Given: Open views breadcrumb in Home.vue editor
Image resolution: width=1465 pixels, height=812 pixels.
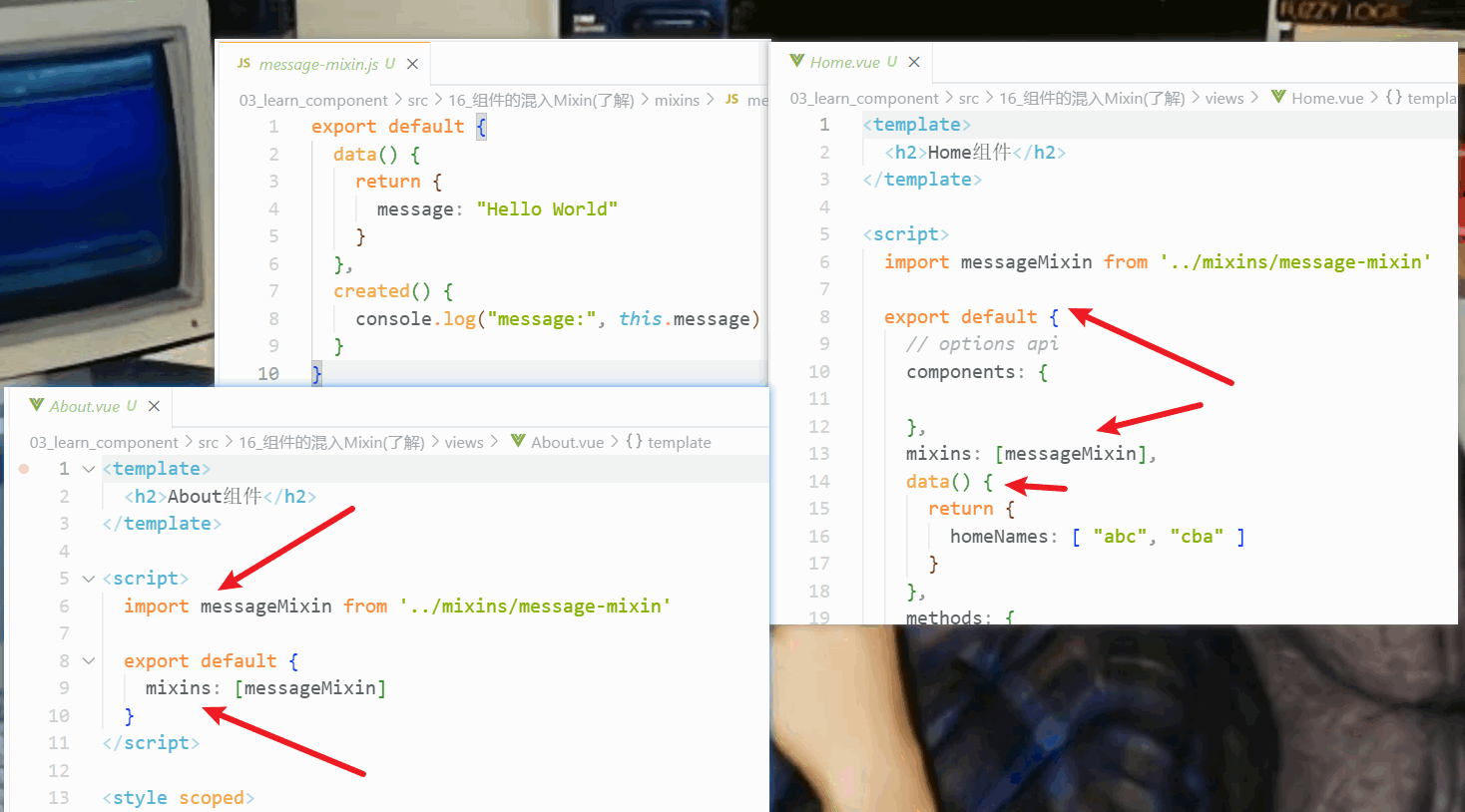Looking at the screenshot, I should (x=1224, y=98).
